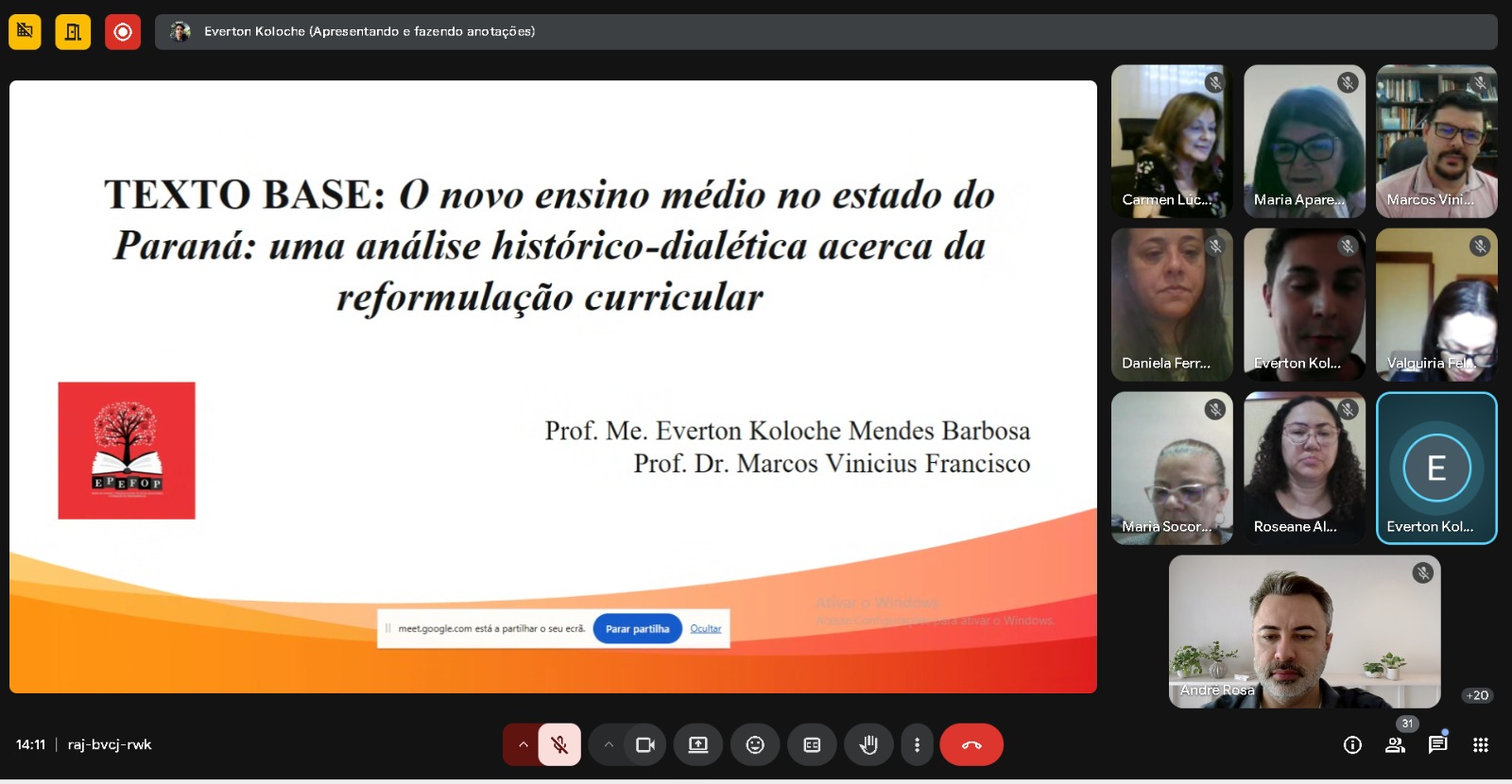Raise hand using the hand icon
Viewport: 1512px width, 784px height.
pyautogui.click(x=868, y=745)
